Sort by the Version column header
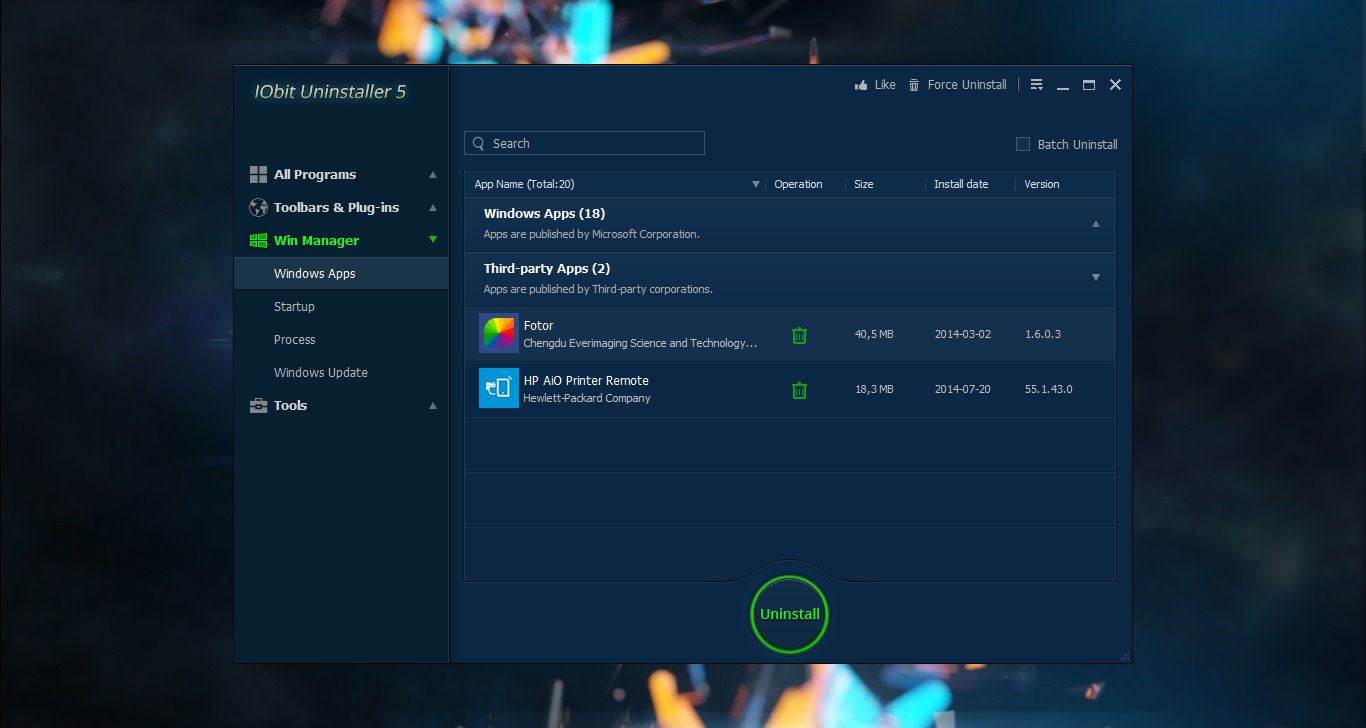Screen dimensions: 1366x728 pos(1042,184)
